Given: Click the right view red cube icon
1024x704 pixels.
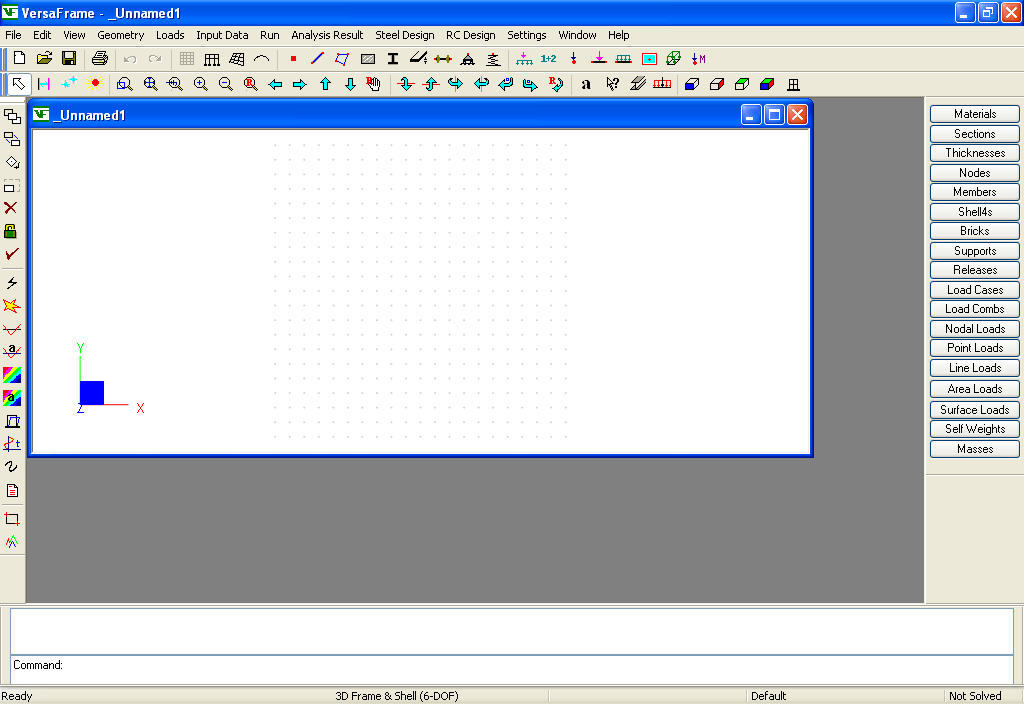Looking at the screenshot, I should coord(717,84).
